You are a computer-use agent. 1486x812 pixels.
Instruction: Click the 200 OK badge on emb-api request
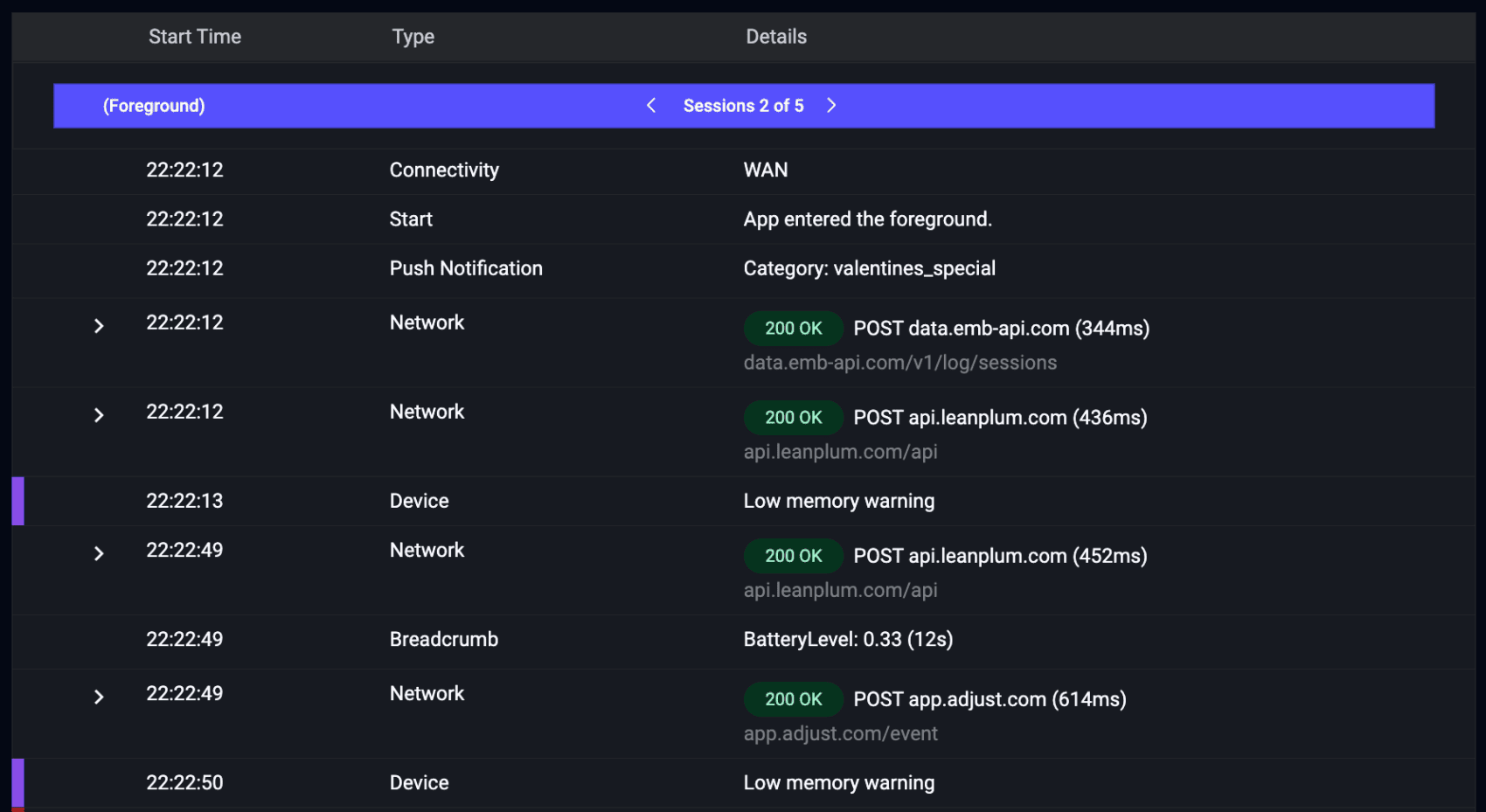[x=793, y=328]
